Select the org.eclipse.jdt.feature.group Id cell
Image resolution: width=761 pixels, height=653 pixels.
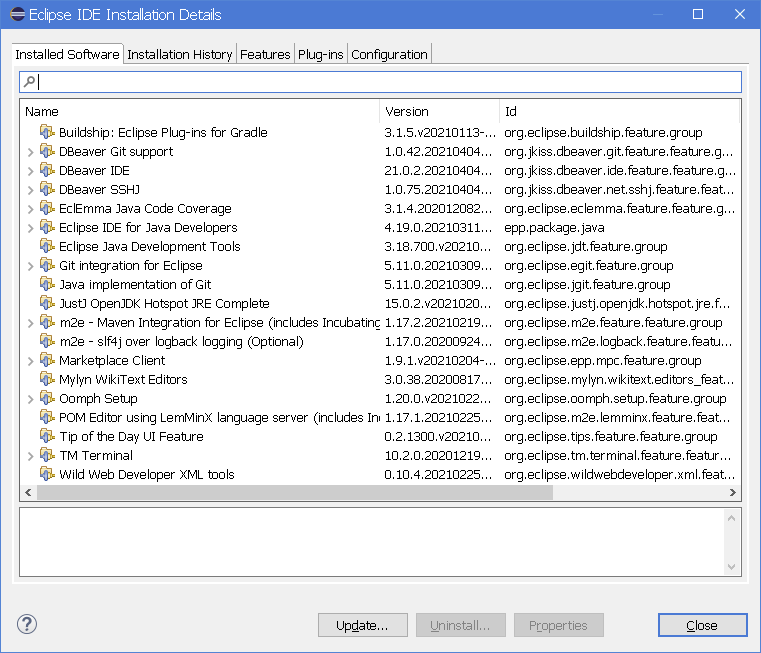coord(586,246)
